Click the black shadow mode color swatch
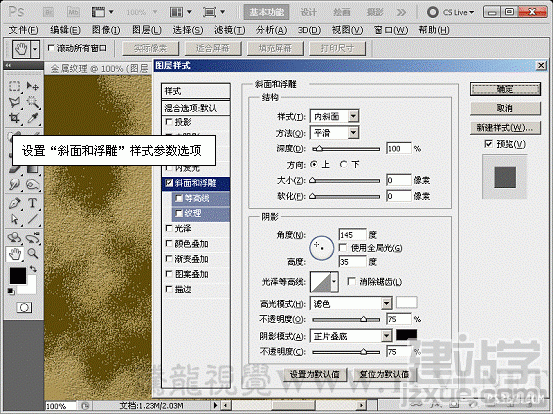The height and width of the screenshot is (414, 553). click(406, 335)
